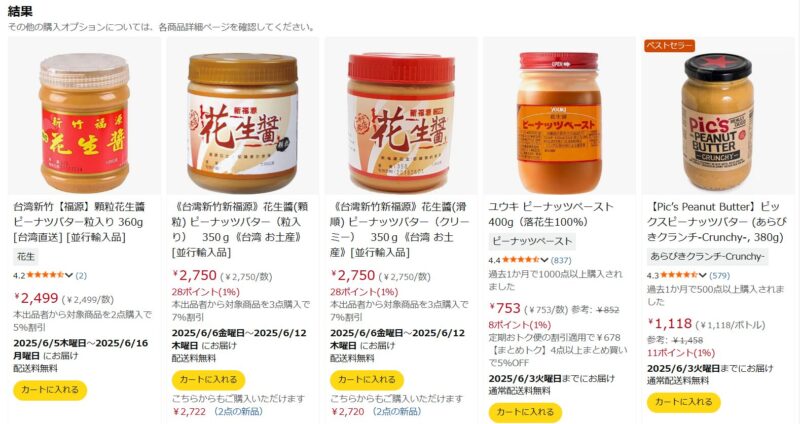Screen dimensions: 800x424
Task: Click カートに入れる for 花生醬(顆粒) 350g
Action: (x=208, y=380)
